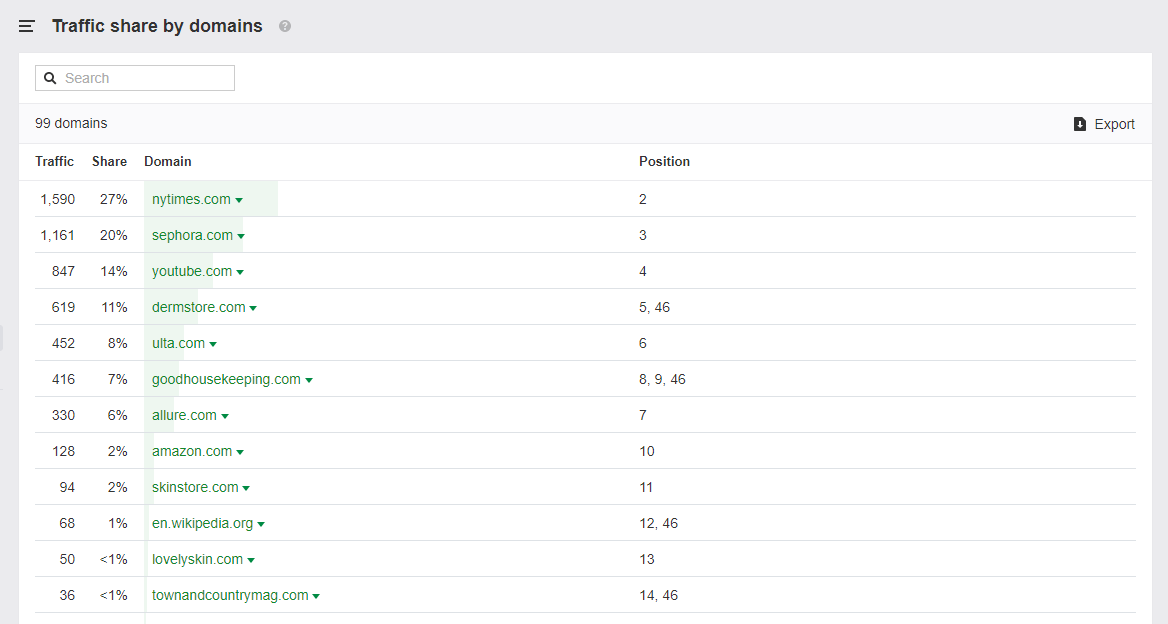The width and height of the screenshot is (1168, 624).
Task: Select the '99 domains' count text
Action: pyautogui.click(x=72, y=124)
